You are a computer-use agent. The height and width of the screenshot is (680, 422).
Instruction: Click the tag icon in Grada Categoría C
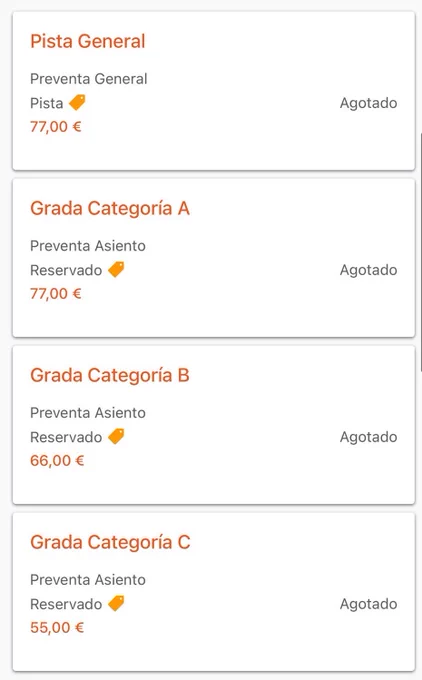[116, 603]
